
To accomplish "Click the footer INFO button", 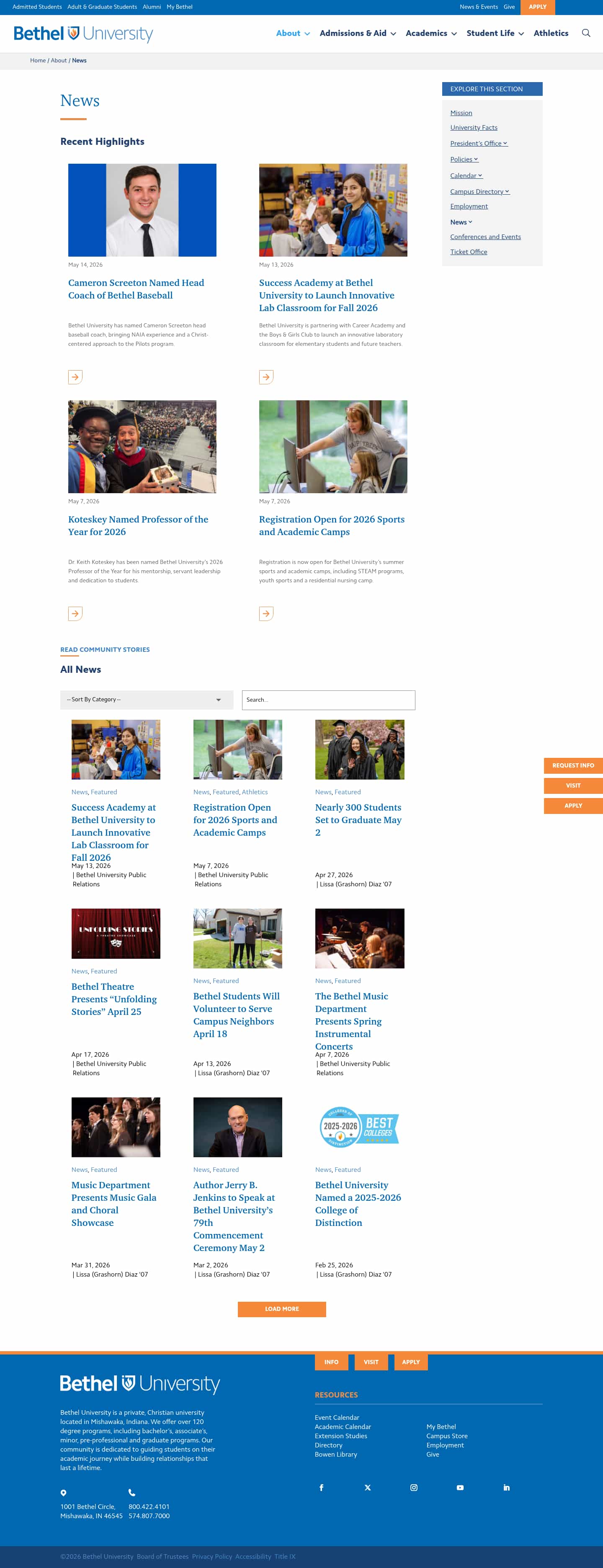I will pyautogui.click(x=331, y=1362).
